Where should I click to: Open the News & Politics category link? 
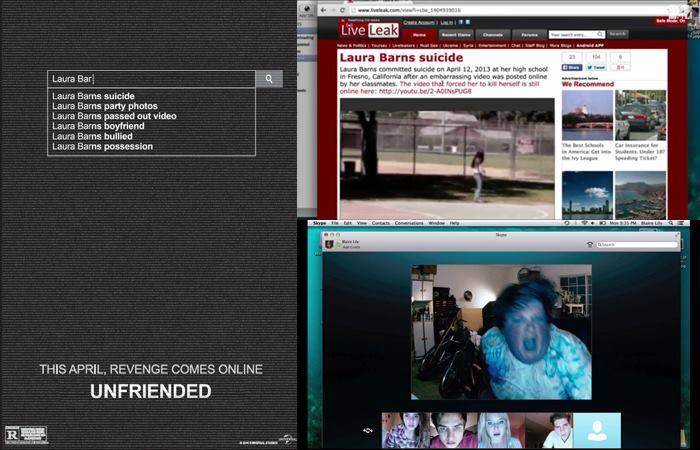click(x=352, y=46)
